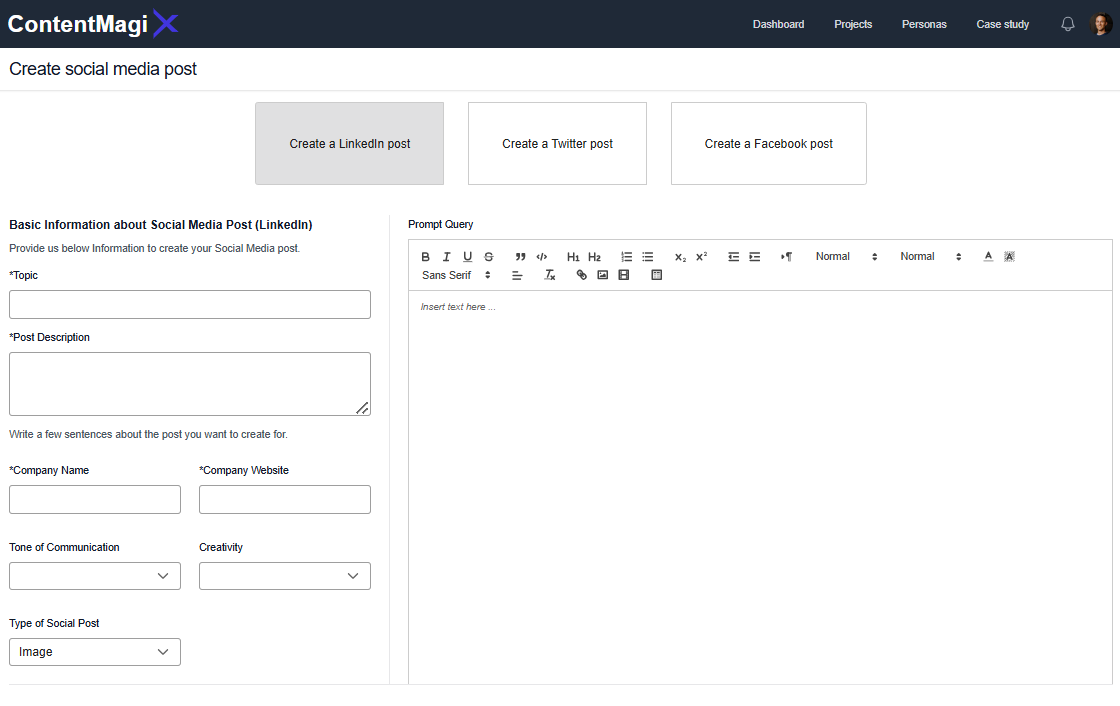
Task: Open the text alignment options
Action: [517, 275]
